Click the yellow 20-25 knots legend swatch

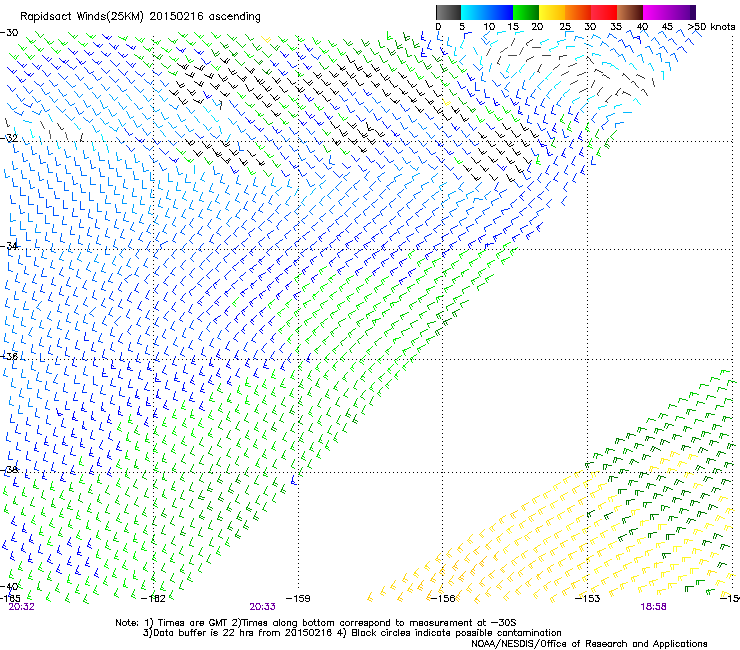click(552, 12)
